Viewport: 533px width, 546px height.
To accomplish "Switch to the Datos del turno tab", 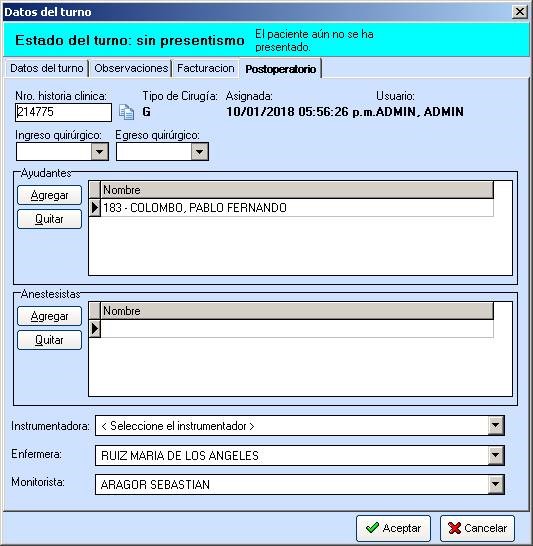I will [x=47, y=68].
